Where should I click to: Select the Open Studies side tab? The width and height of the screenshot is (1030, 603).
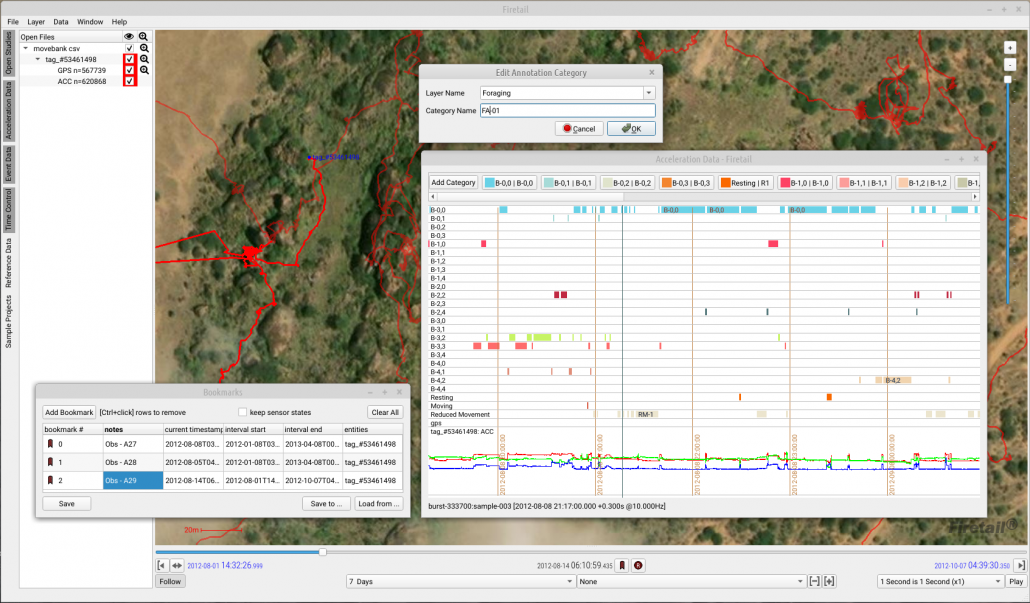point(9,53)
